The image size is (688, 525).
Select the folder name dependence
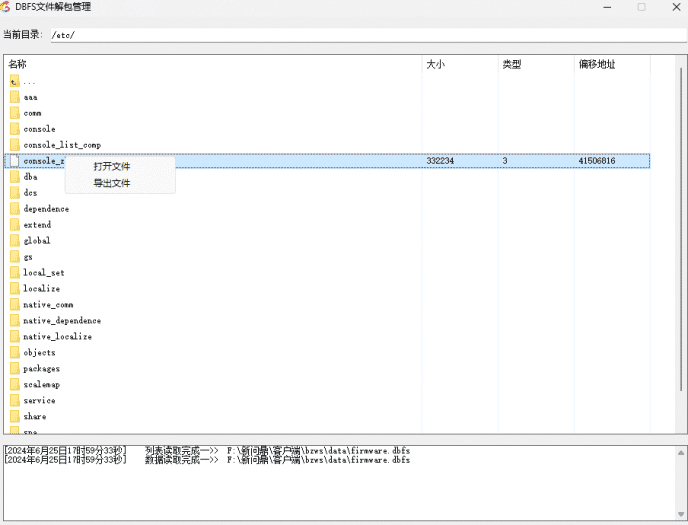click(46, 209)
